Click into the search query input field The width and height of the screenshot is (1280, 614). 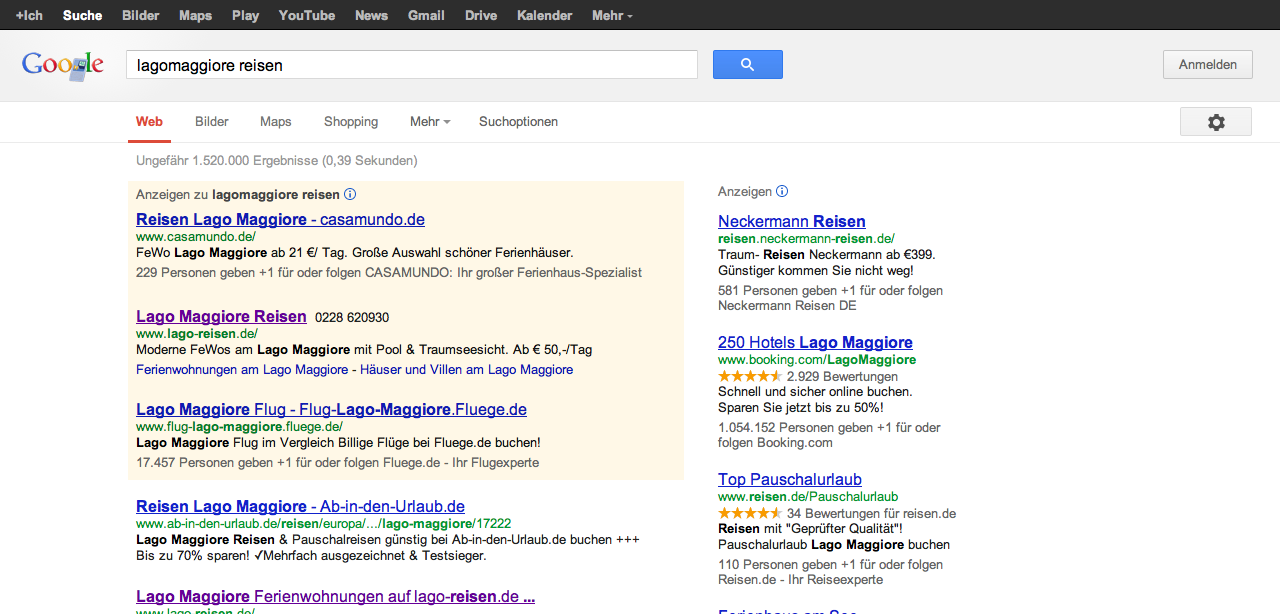(x=410, y=65)
